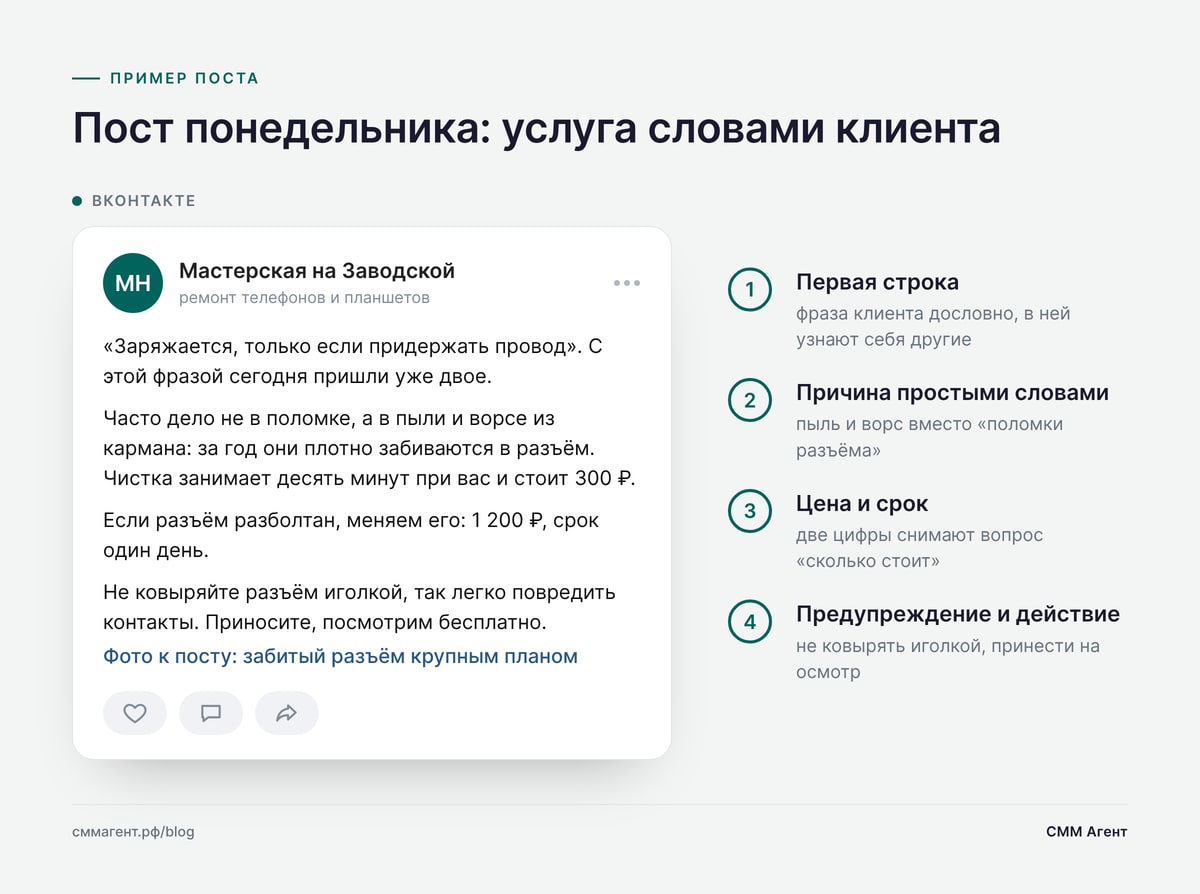
Task: Click the description 'пыль и ворс вместо «поломки разъёма»'
Action: 930,437
